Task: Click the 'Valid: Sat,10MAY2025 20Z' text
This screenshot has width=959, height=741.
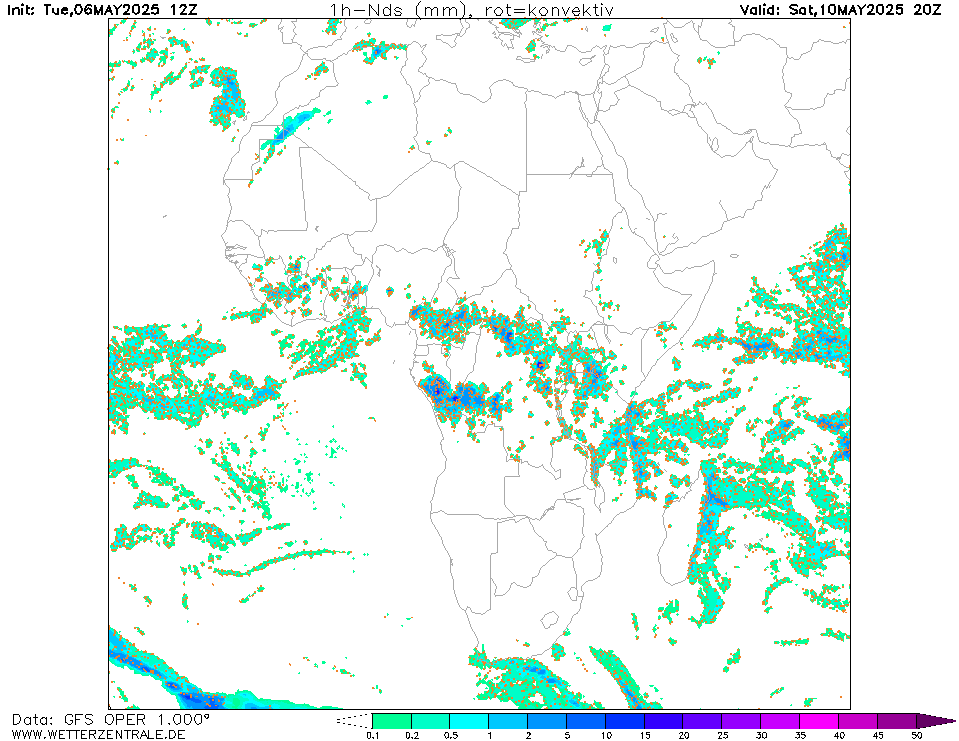Action: point(840,10)
